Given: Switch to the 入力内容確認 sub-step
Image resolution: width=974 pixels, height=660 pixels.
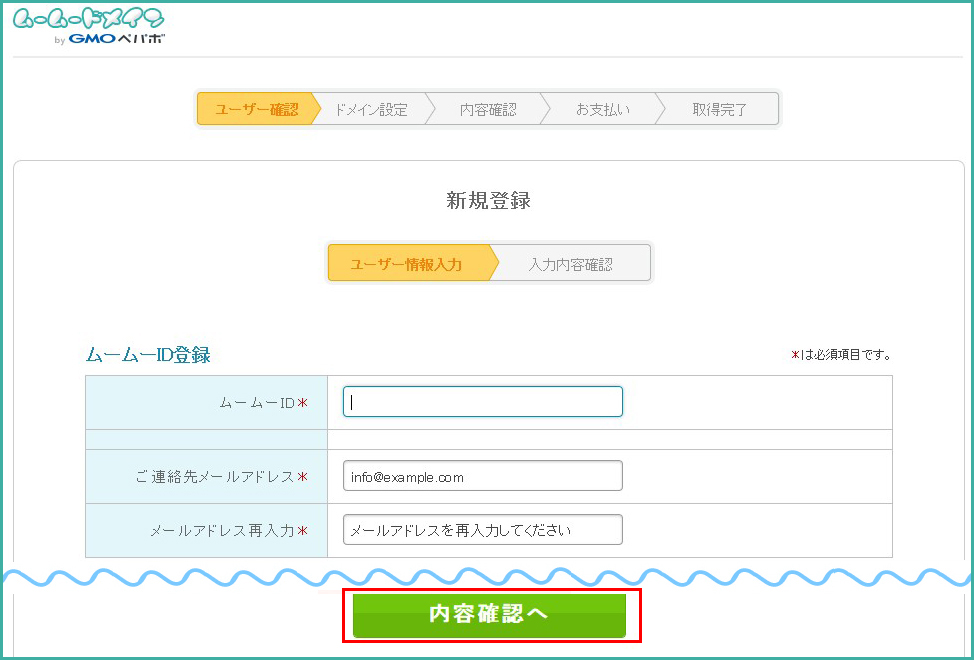Looking at the screenshot, I should 571,265.
